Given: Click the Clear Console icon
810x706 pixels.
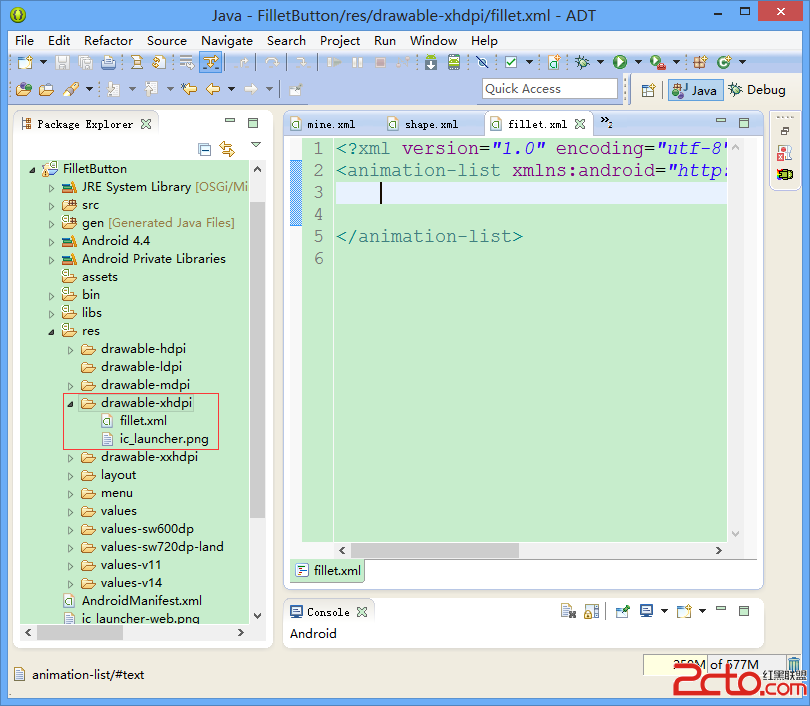Looking at the screenshot, I should click(x=568, y=611).
